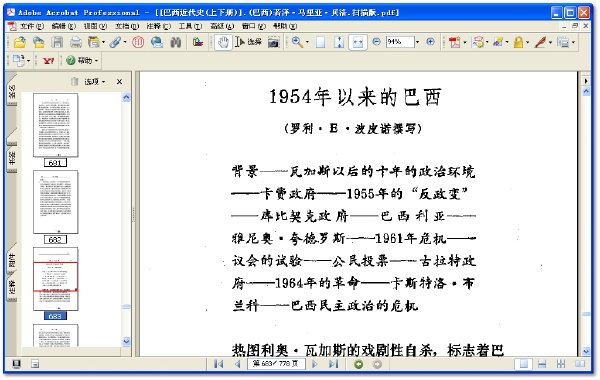The height and width of the screenshot is (380, 600).
Task: Click the paperclip attach file icon
Action: 115,42
